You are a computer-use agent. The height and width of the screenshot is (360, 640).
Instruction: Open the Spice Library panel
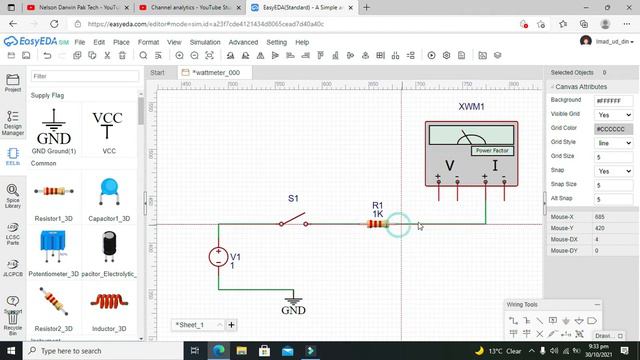(x=13, y=196)
